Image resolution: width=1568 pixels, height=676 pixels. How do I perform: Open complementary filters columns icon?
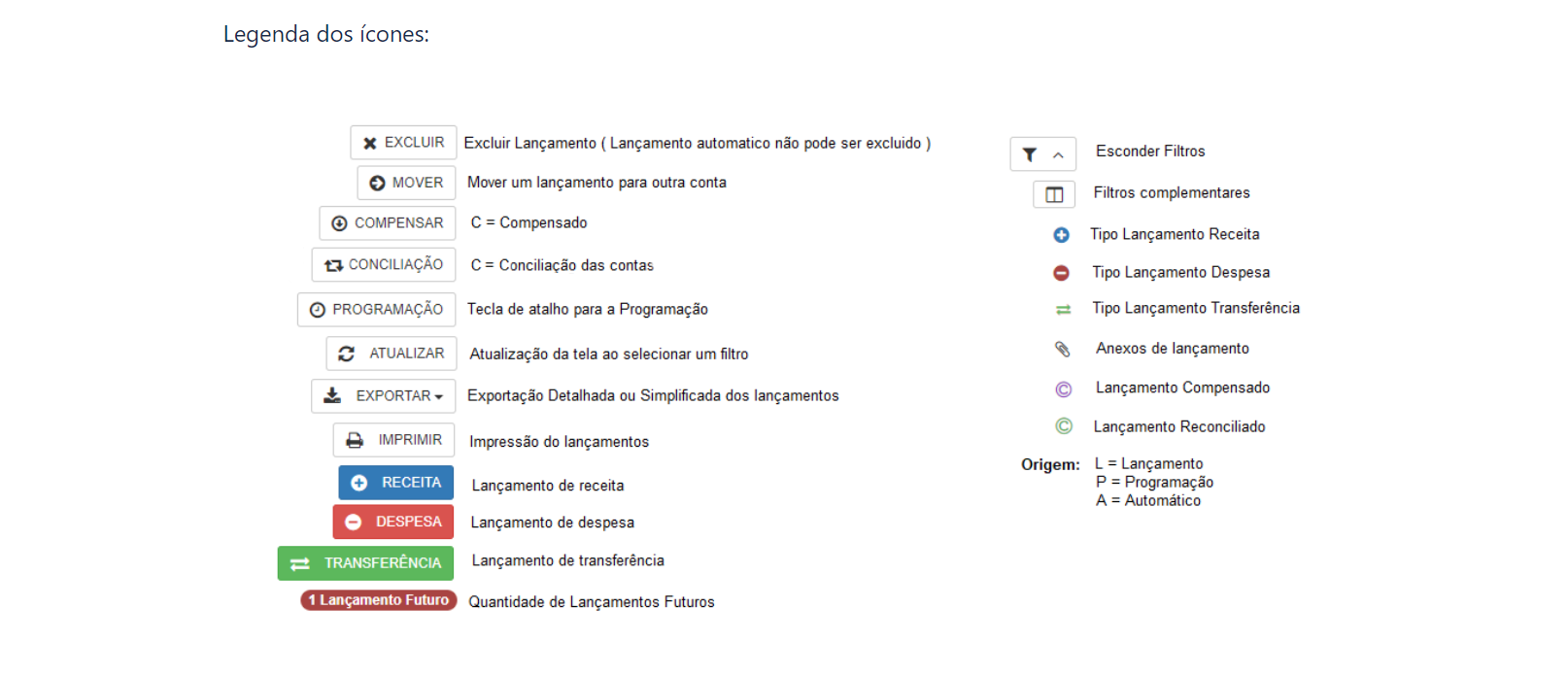[1054, 195]
